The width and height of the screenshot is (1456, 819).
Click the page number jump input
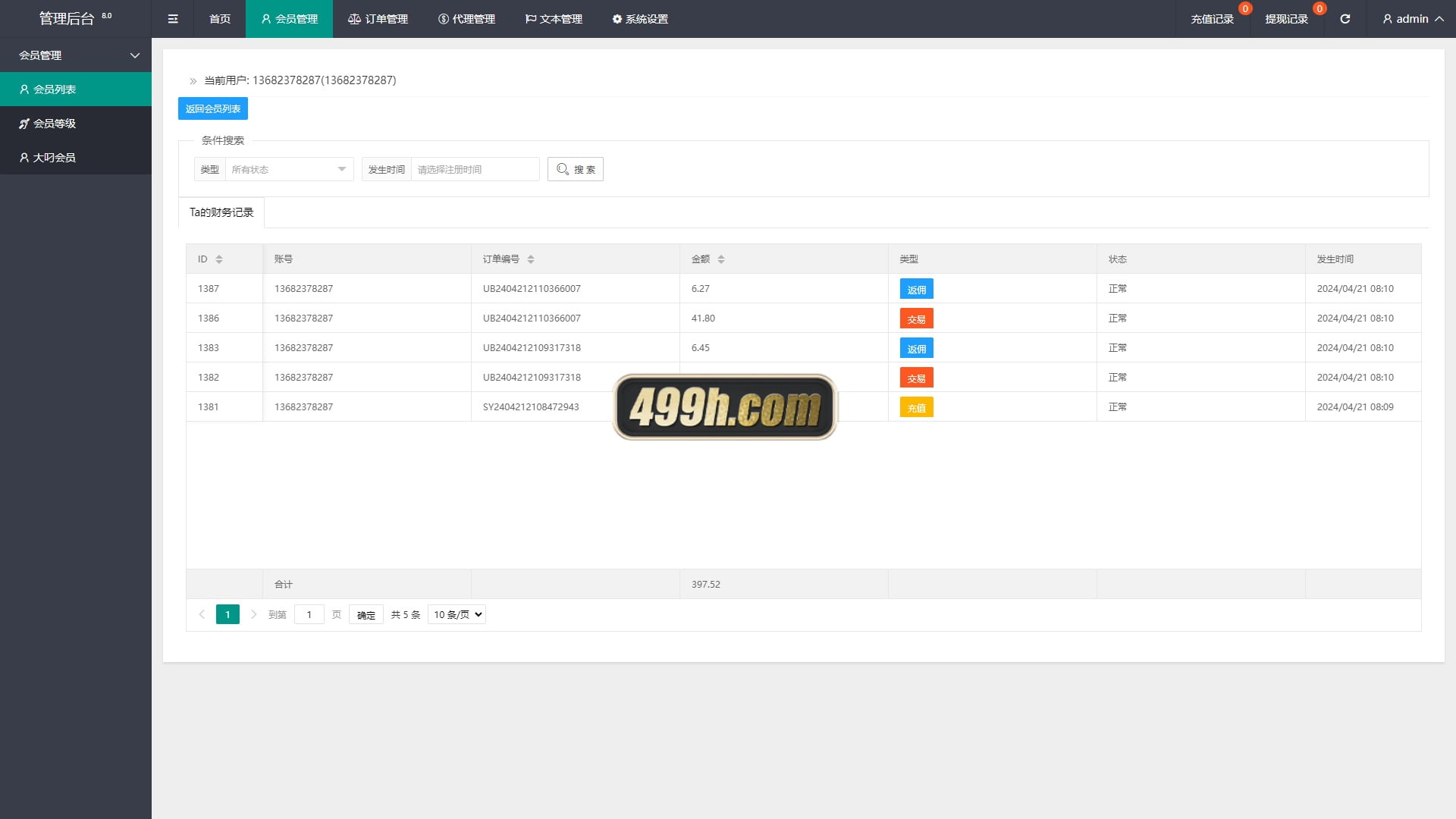(309, 614)
